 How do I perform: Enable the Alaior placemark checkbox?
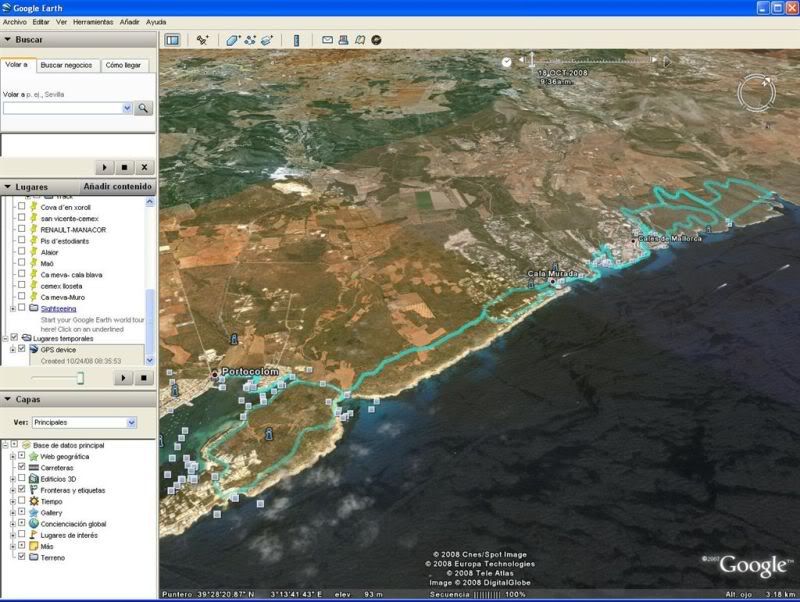coord(21,252)
